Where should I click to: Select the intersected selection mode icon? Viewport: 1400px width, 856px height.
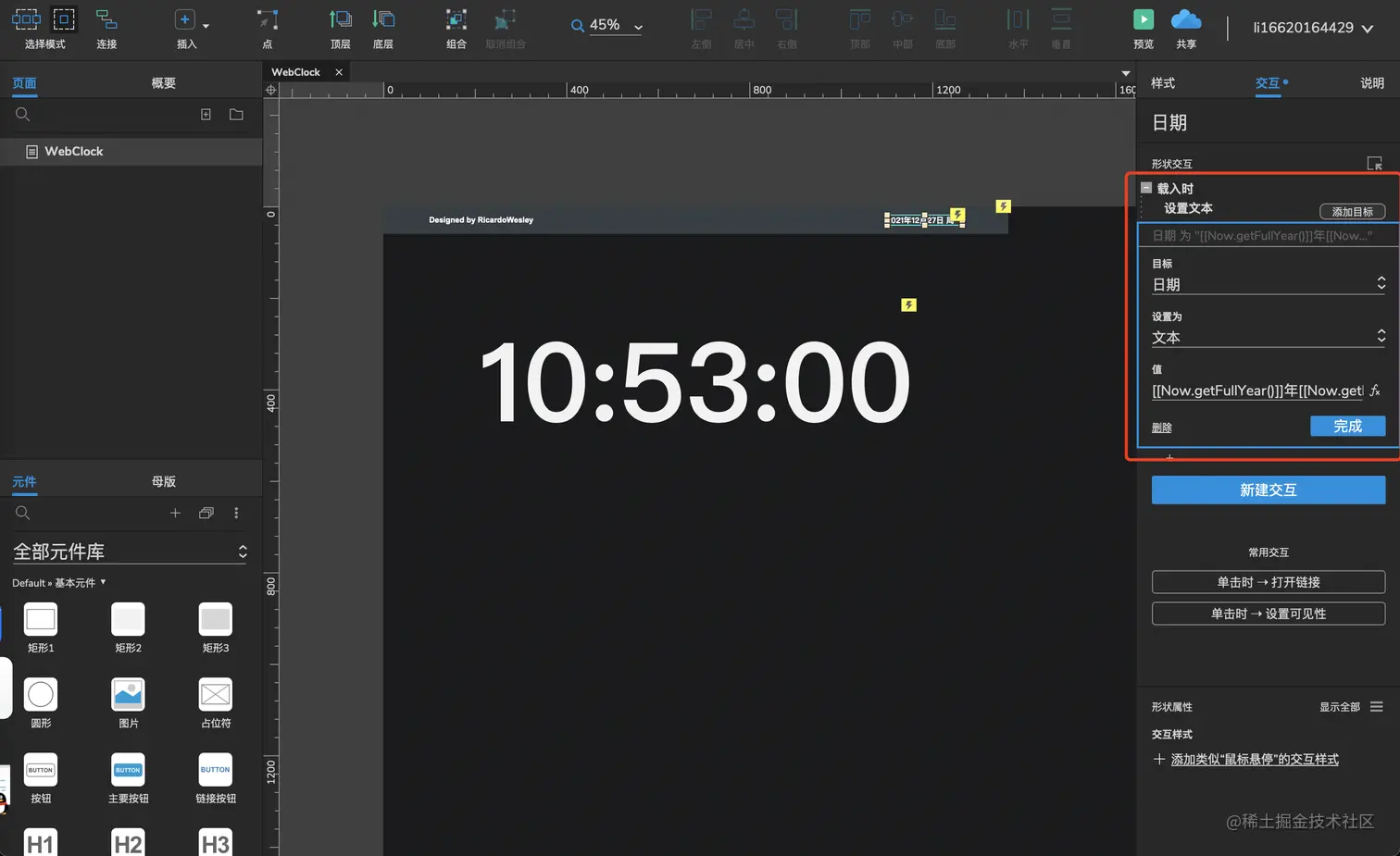(x=26, y=19)
